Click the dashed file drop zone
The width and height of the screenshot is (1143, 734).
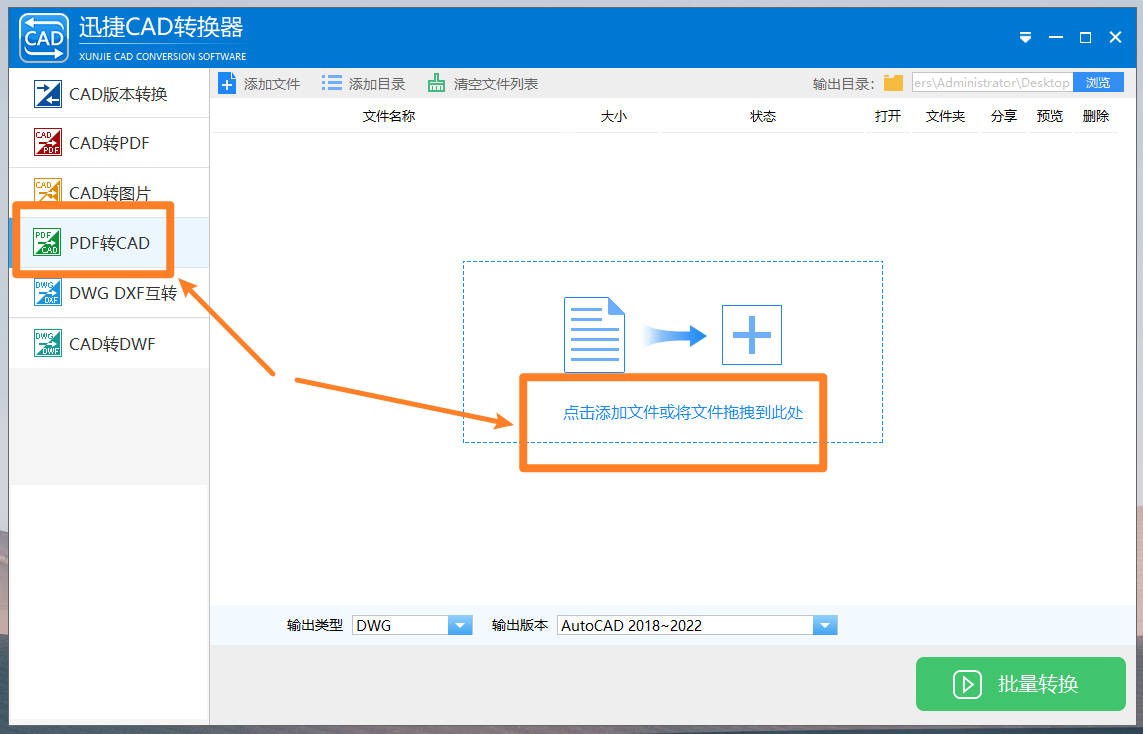click(x=672, y=352)
